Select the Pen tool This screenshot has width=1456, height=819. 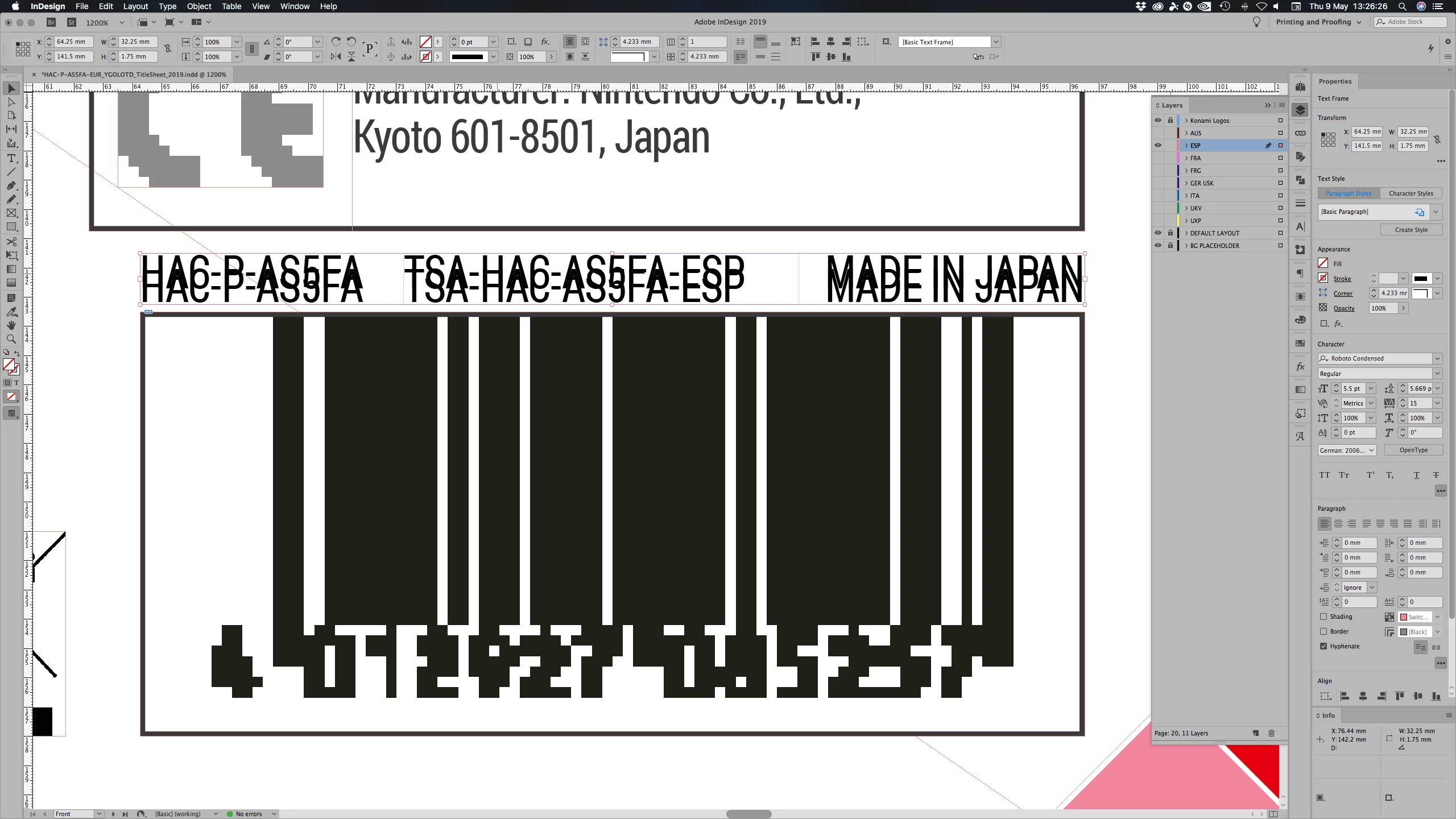point(11,185)
